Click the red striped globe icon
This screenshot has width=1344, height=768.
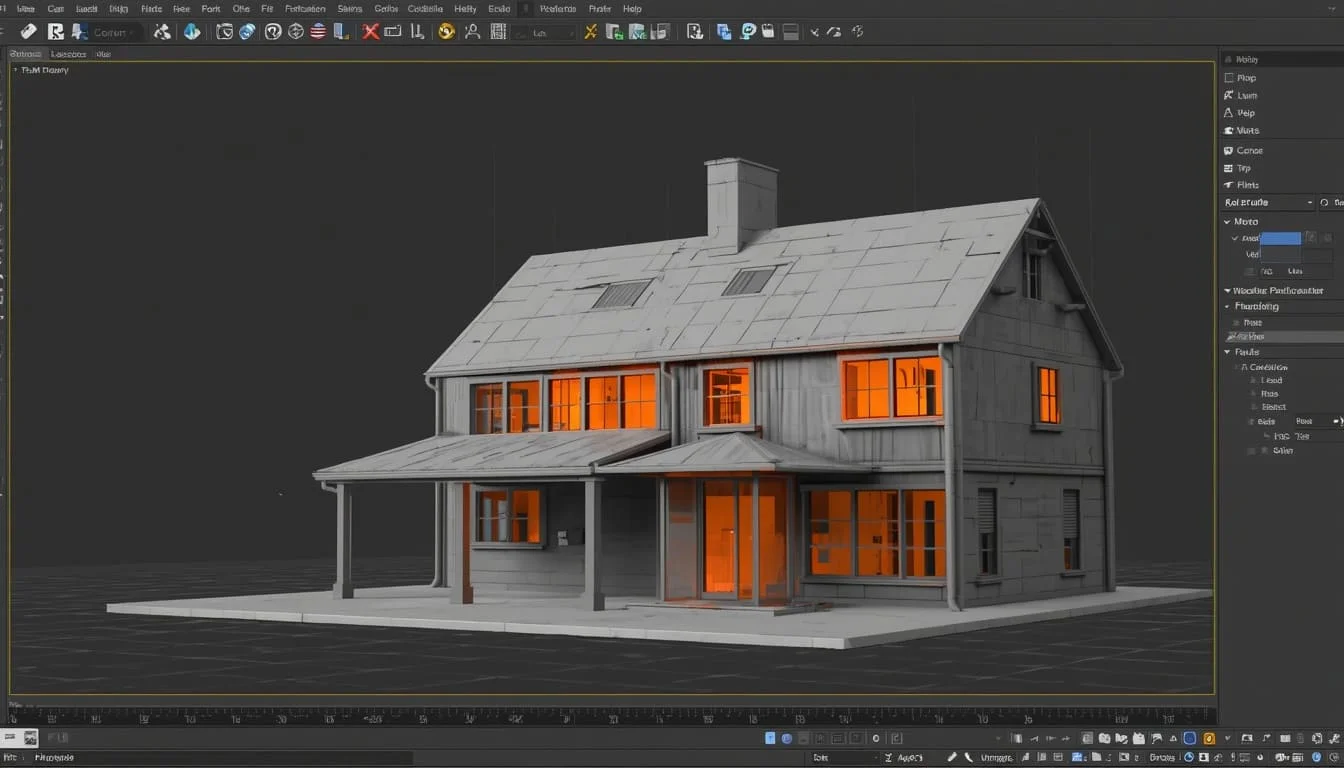click(318, 32)
